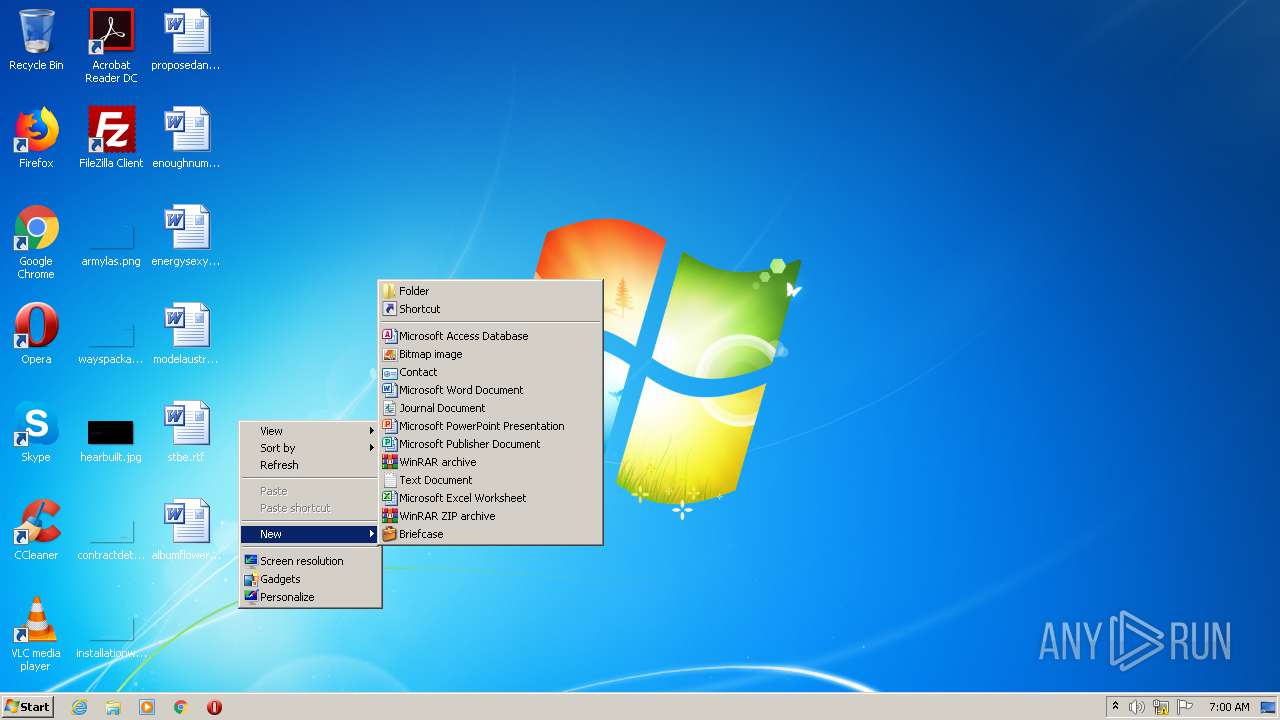Viewport: 1280px width, 720px height.
Task: Select the contractdet... file icon
Action: click(111, 536)
